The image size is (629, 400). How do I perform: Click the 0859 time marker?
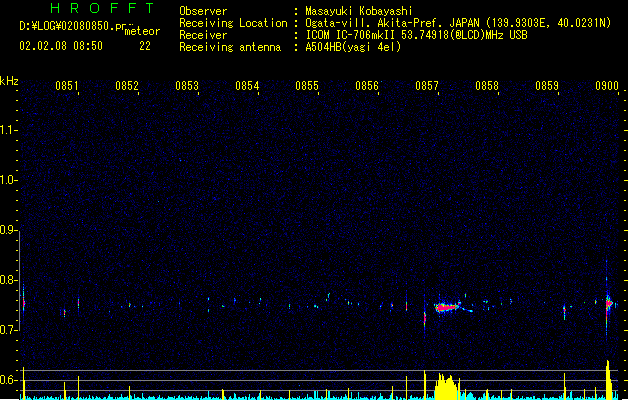[x=547, y=86]
